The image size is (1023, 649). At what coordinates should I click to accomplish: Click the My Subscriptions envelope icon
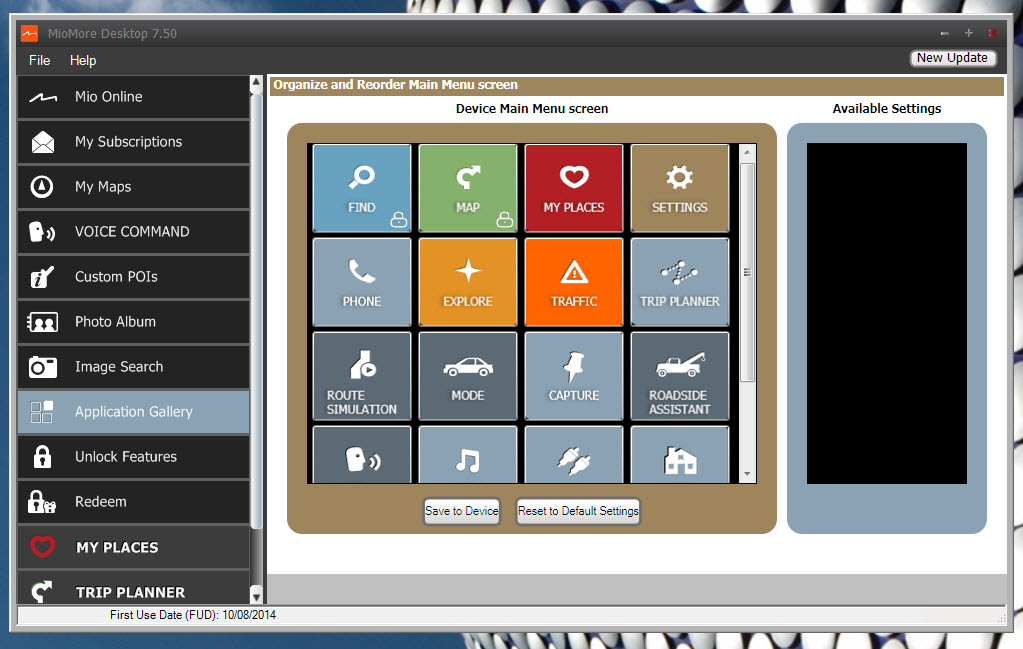pyautogui.click(x=42, y=142)
